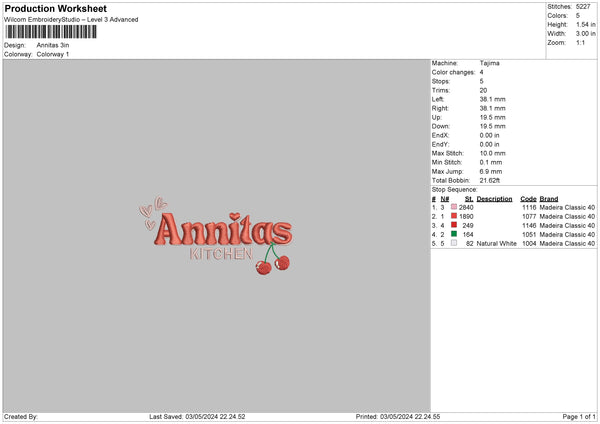Viewport: 600px width, 424px height.
Task: Click stitch count '2840' in stop sequence
Action: pyautogui.click(x=466, y=207)
